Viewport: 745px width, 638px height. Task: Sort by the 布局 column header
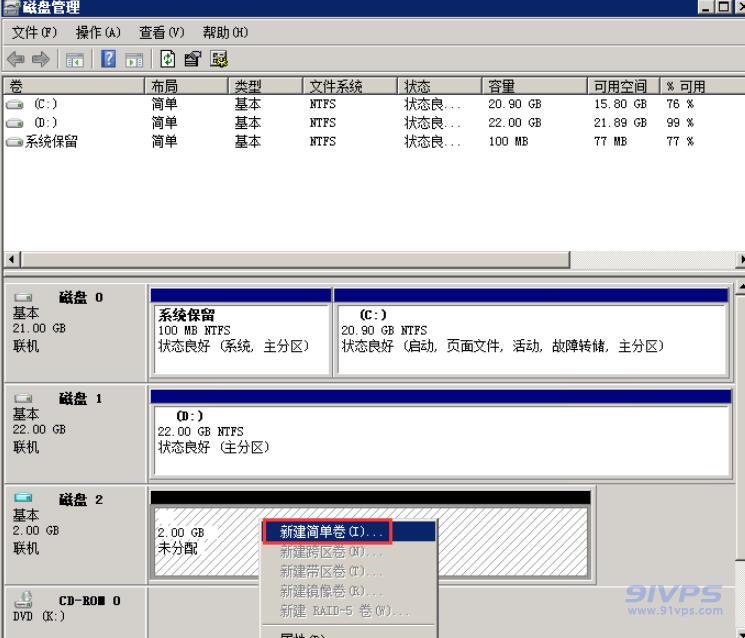click(186, 86)
